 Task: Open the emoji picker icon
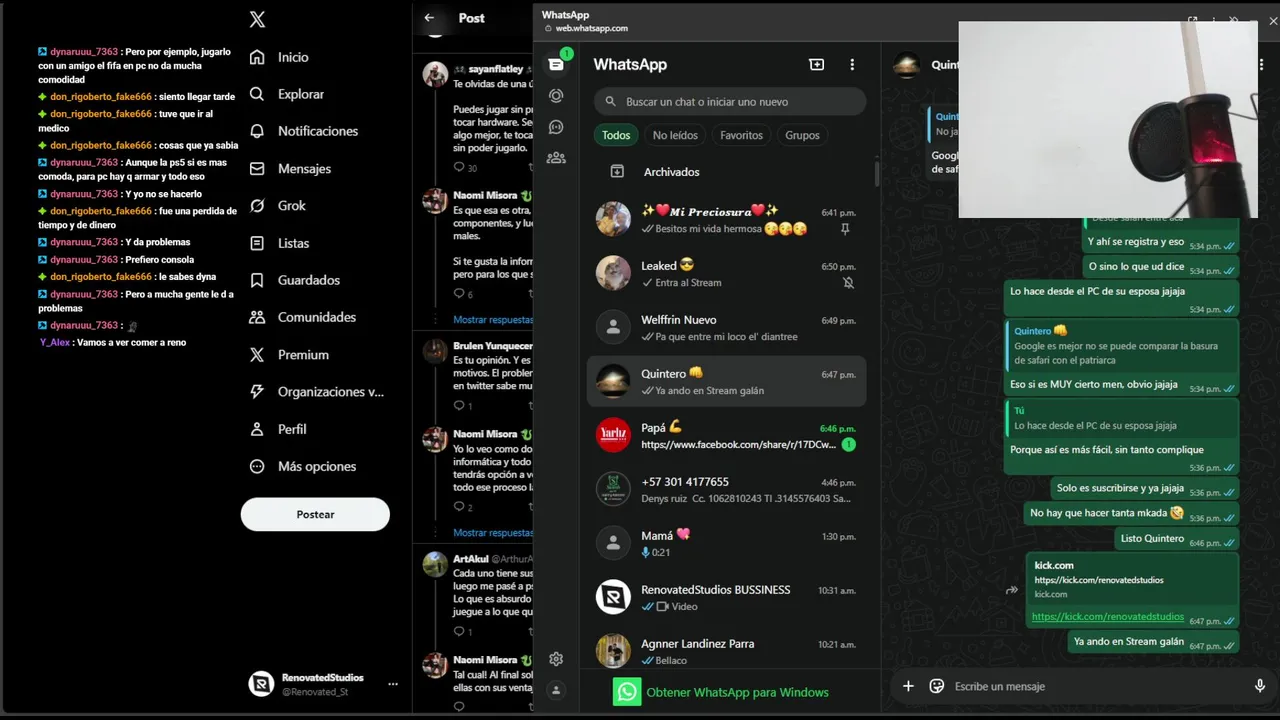937,686
